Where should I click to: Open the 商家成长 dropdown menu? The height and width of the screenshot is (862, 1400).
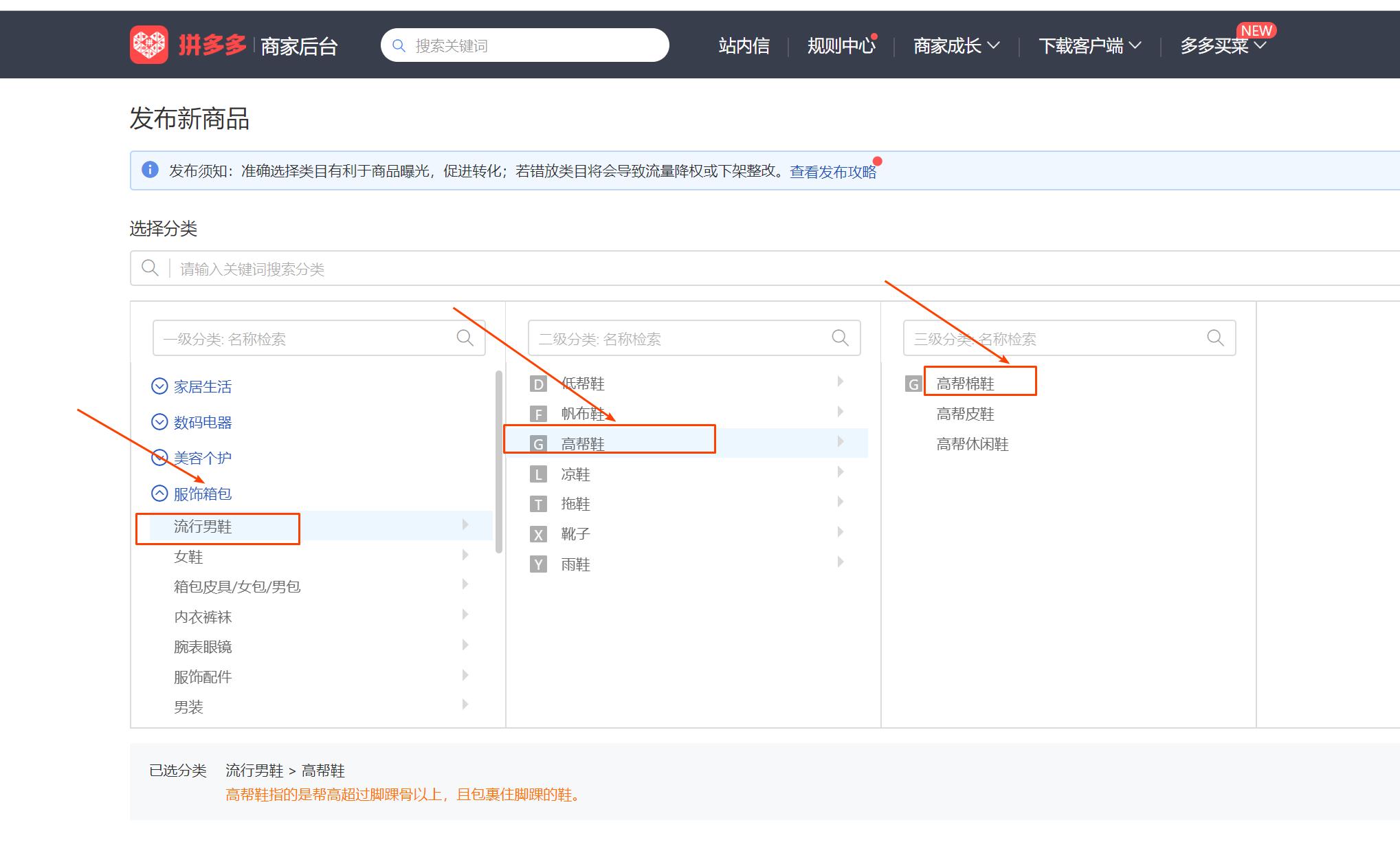(x=955, y=46)
